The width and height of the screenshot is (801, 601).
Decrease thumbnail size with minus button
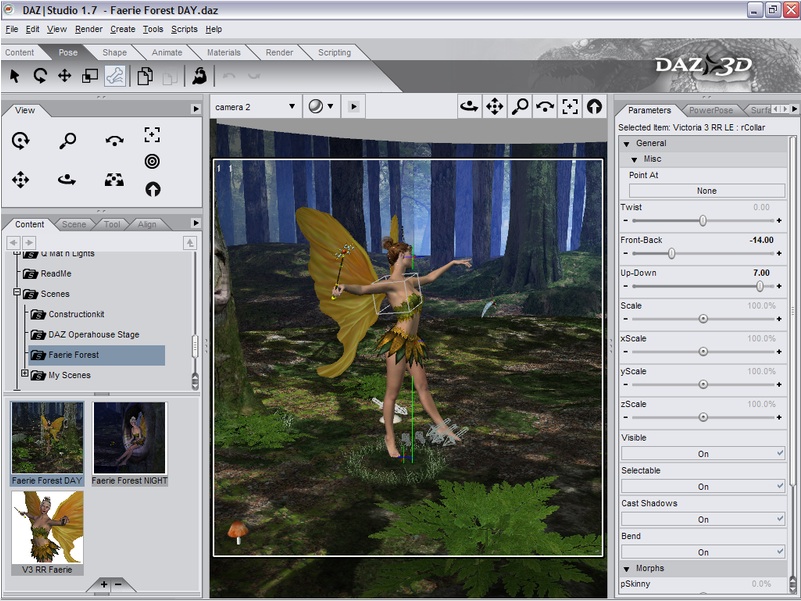pos(118,584)
